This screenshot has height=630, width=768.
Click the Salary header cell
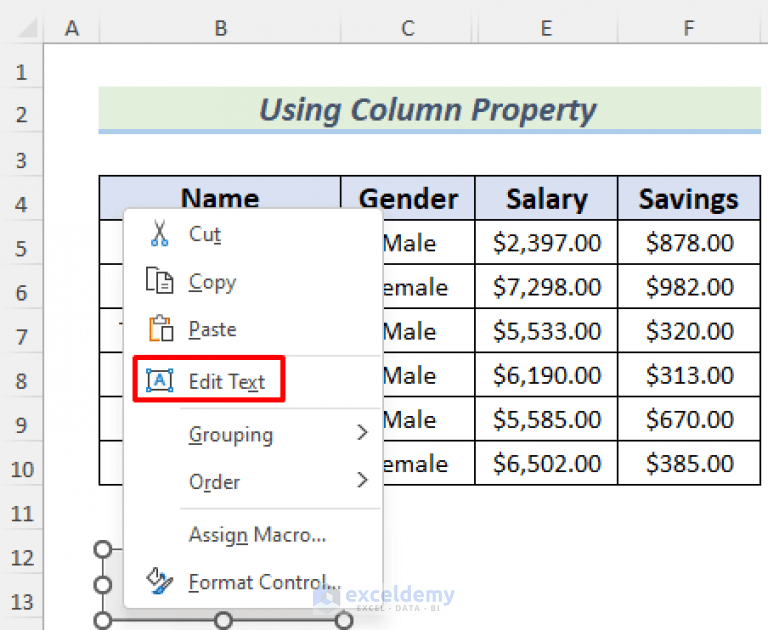pos(546,198)
